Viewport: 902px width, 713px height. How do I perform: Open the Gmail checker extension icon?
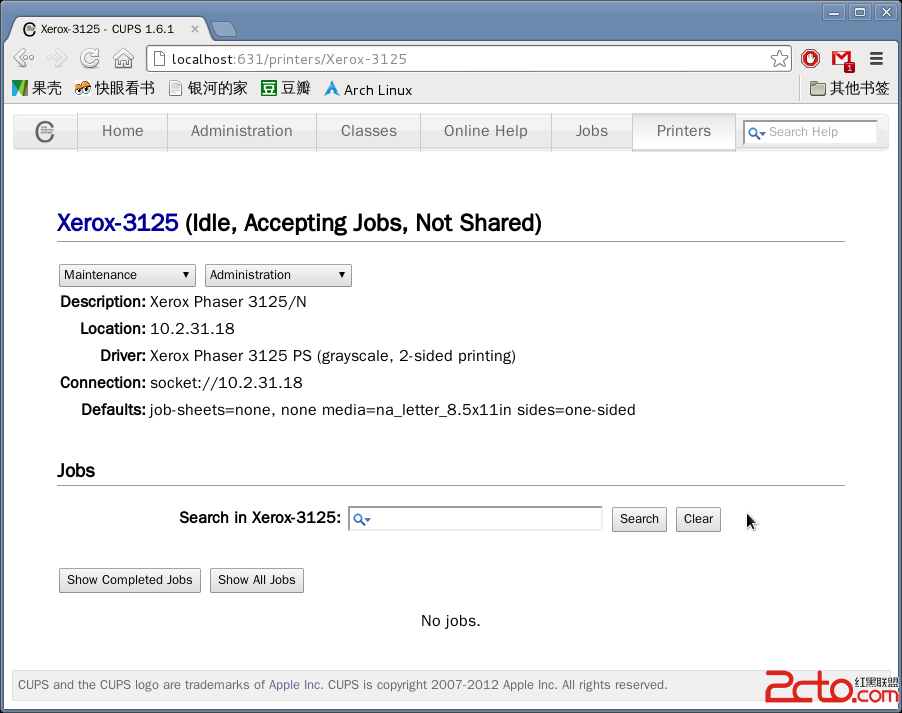[843, 59]
